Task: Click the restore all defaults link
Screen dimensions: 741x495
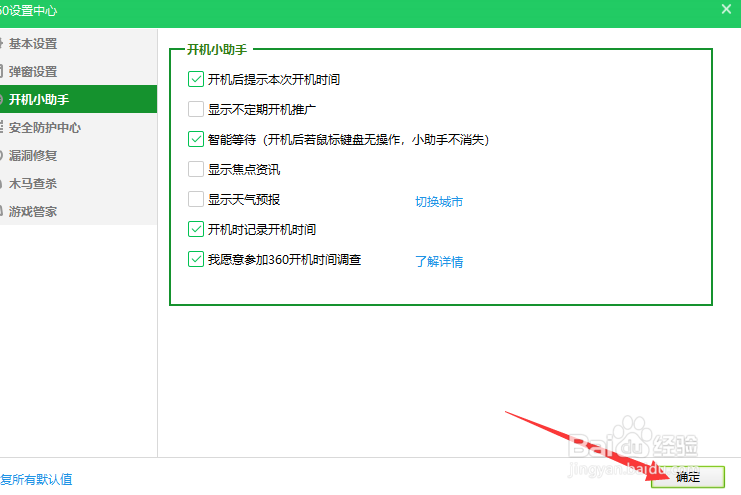Action: coord(36,479)
